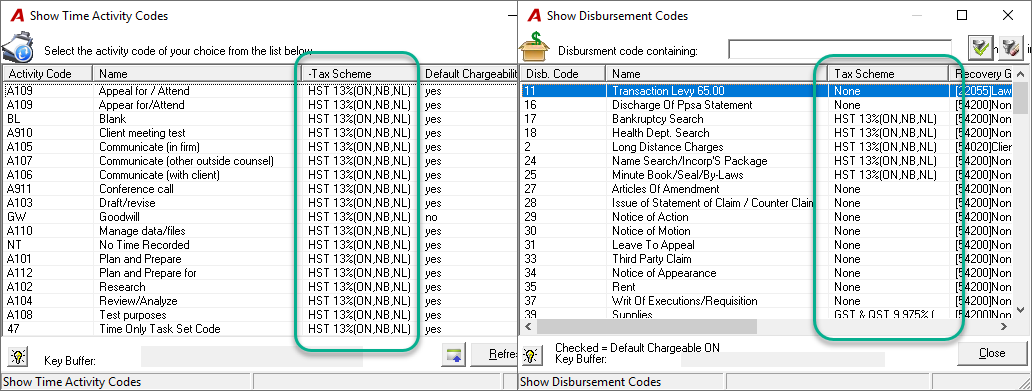
Task: Click the Default Chargeability column header
Action: (469, 74)
